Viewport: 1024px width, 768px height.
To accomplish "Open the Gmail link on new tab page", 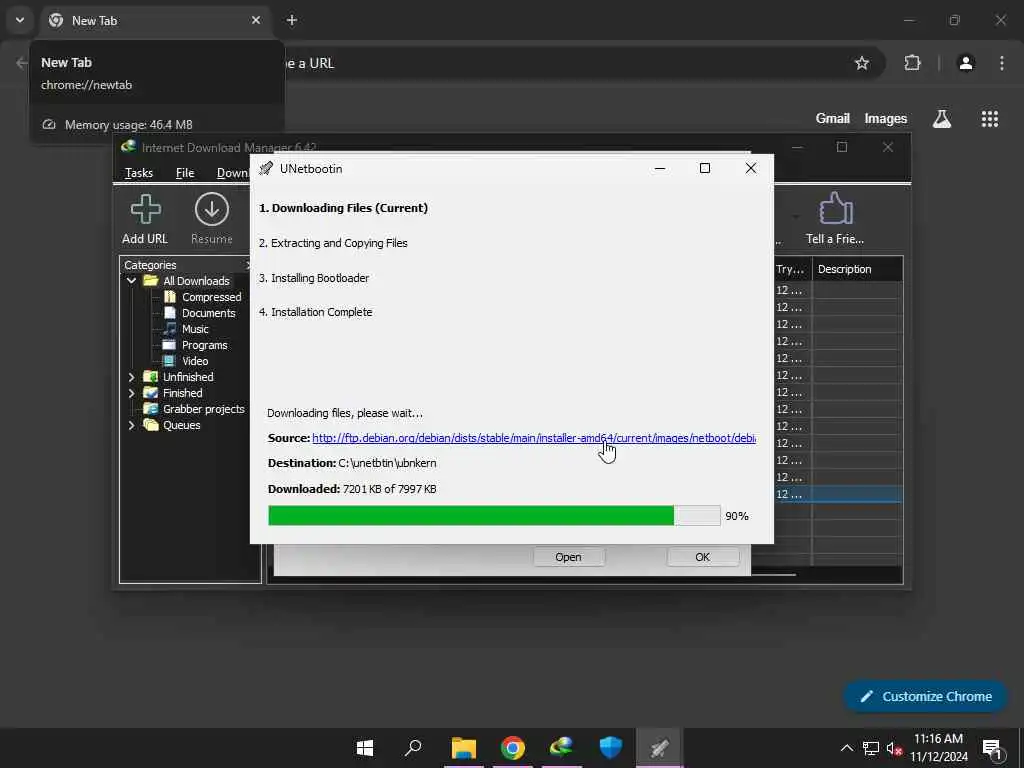I will [x=833, y=118].
